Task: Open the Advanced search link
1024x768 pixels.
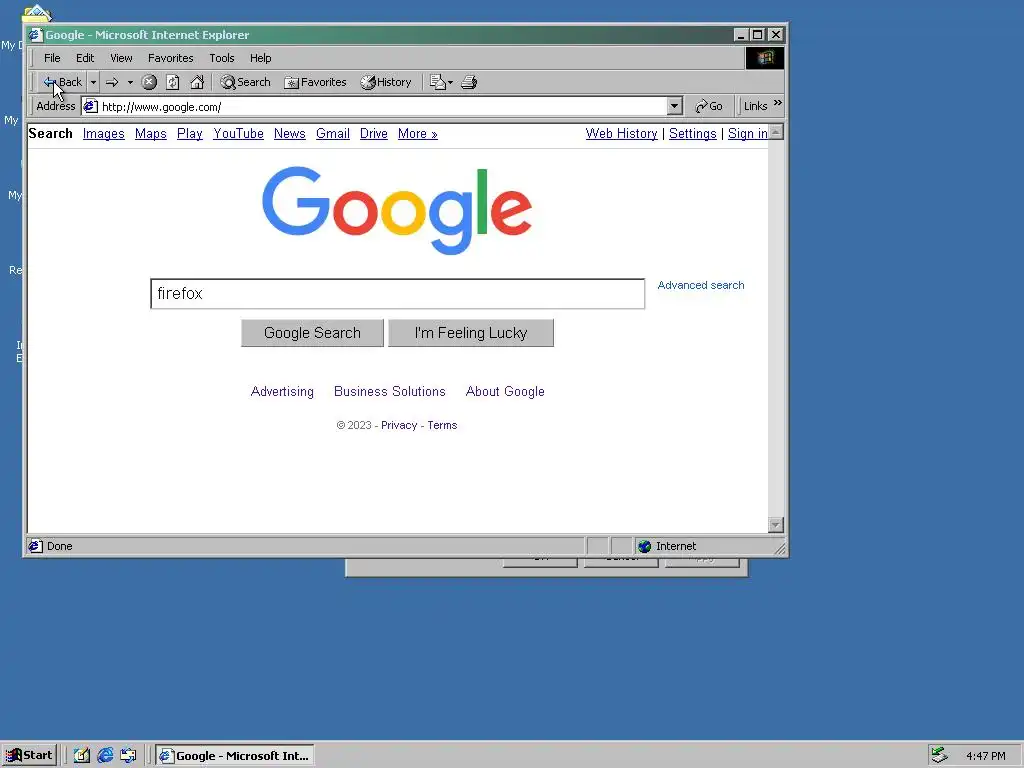Action: point(701,285)
